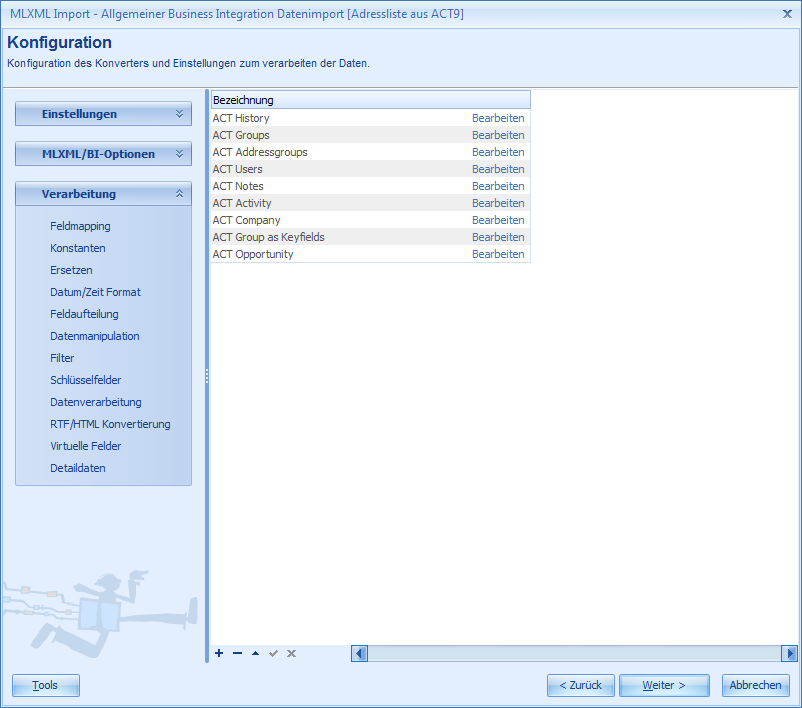Open Bearbeiten for ACT Opportunity
This screenshot has width=802, height=708.
(x=498, y=253)
